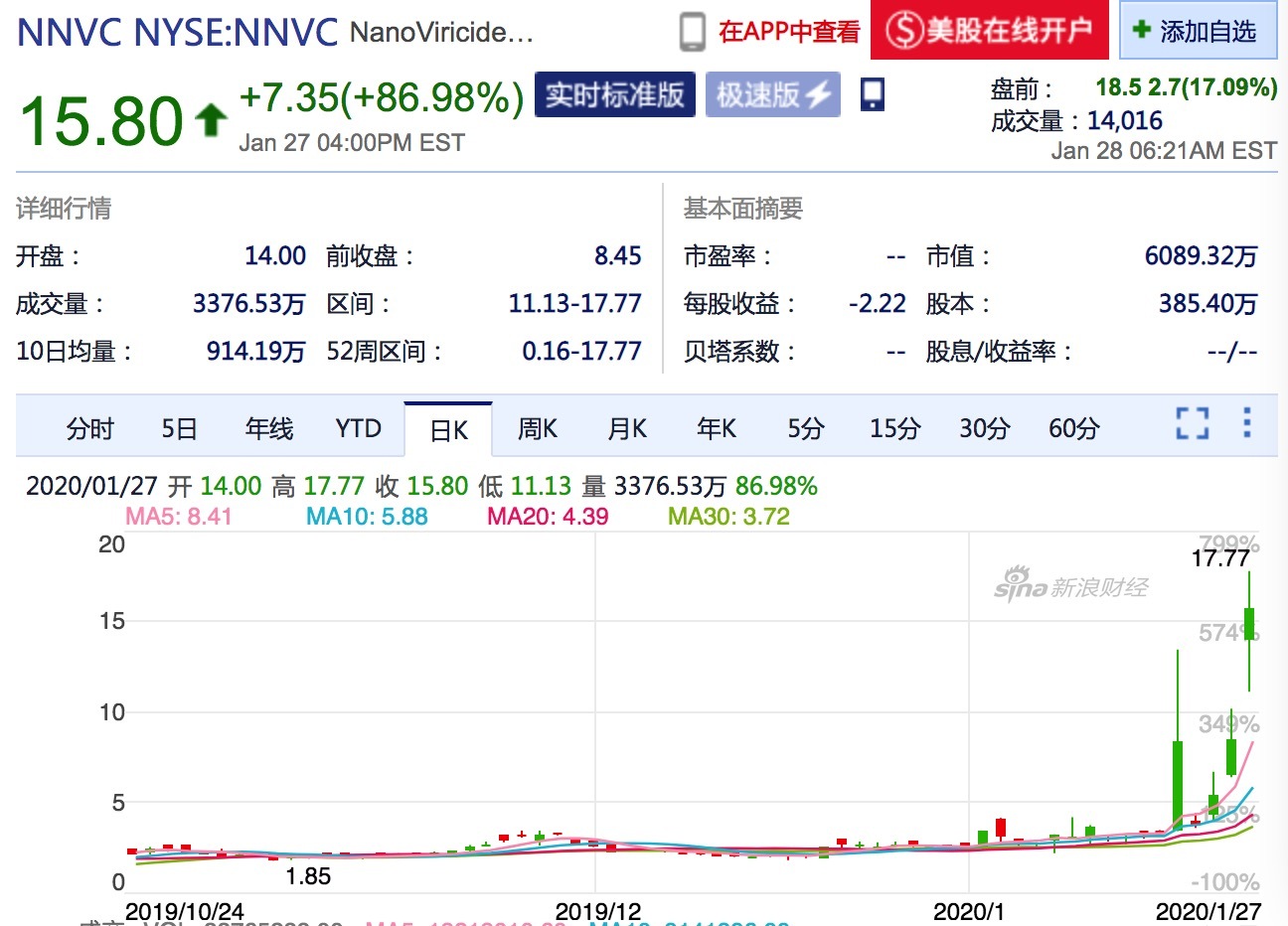The image size is (1288, 926).
Task: Open the three-dot chart options menu
Action: [x=1246, y=423]
